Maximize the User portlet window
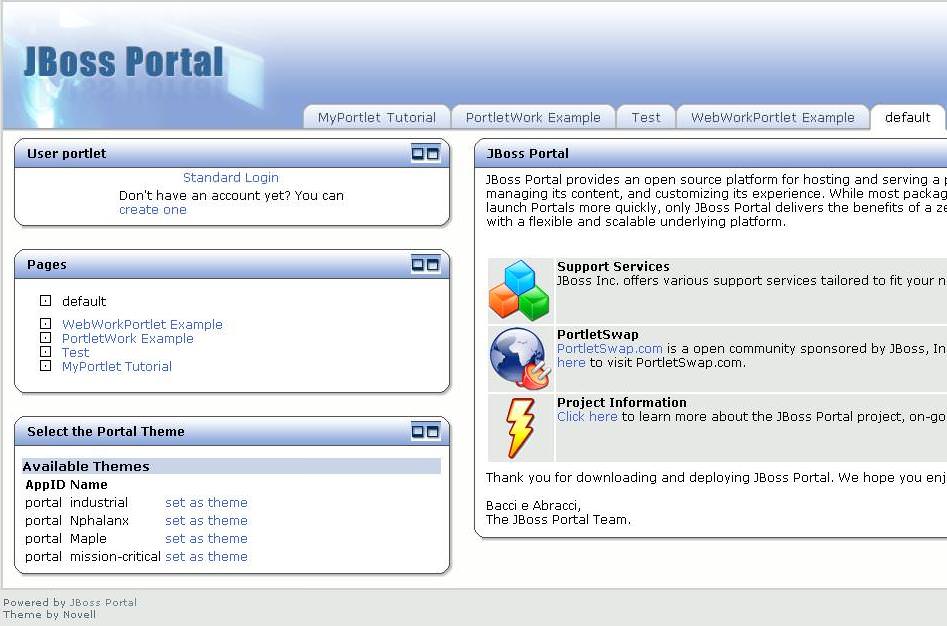 pos(433,153)
